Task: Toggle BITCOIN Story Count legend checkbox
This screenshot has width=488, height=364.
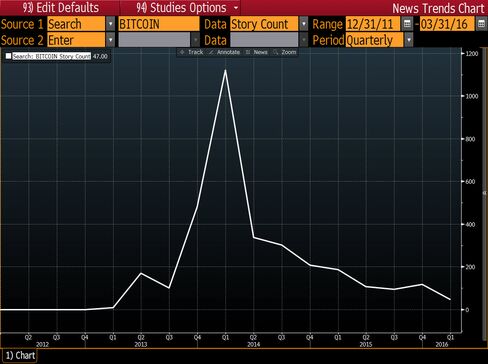Action: [8, 56]
